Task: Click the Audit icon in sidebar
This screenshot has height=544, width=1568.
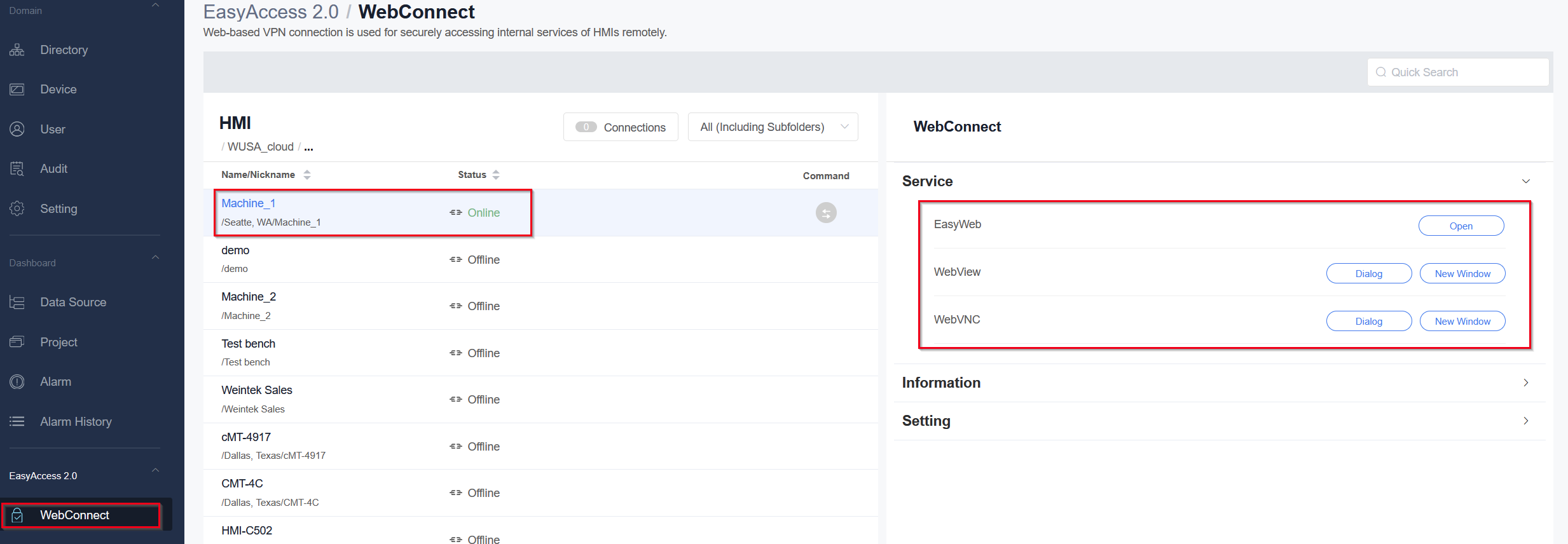Action: pos(17,169)
